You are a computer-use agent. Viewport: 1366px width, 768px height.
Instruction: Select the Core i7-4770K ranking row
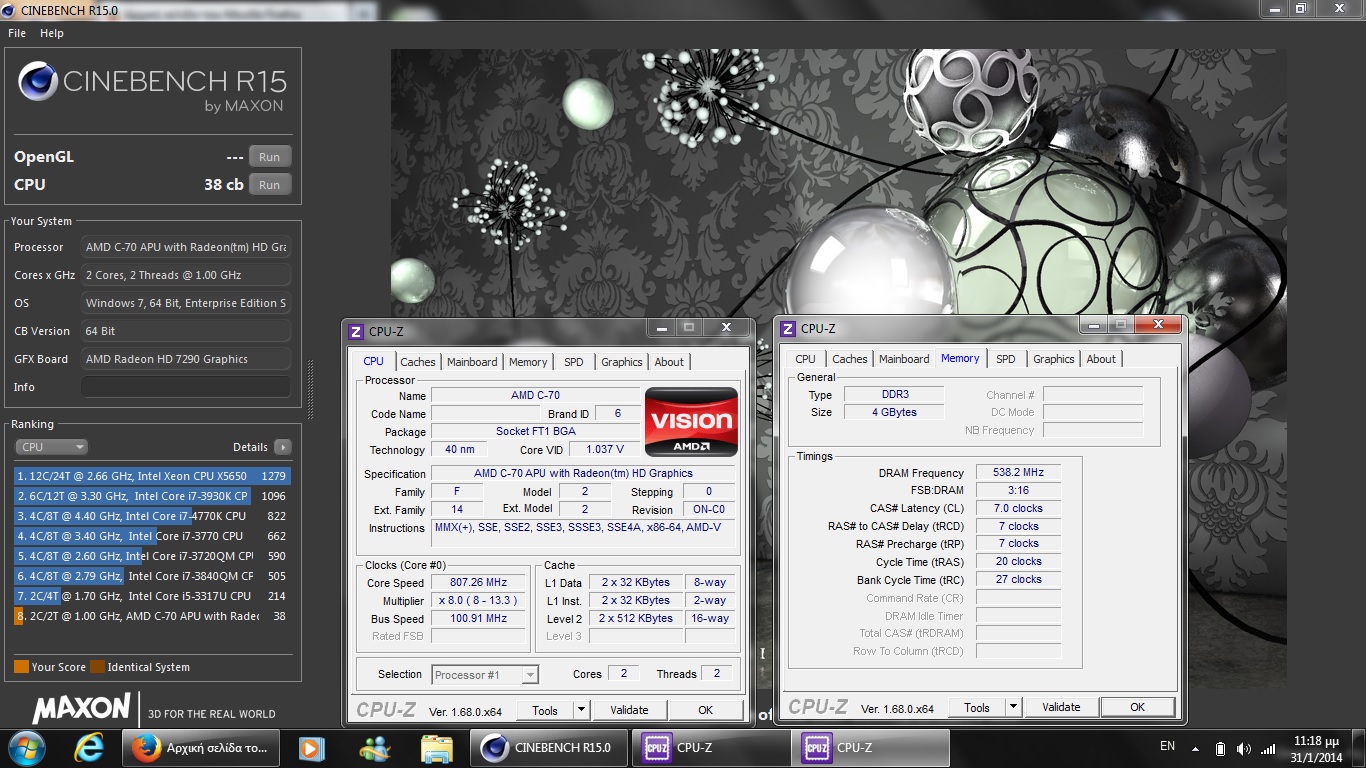tap(152, 516)
